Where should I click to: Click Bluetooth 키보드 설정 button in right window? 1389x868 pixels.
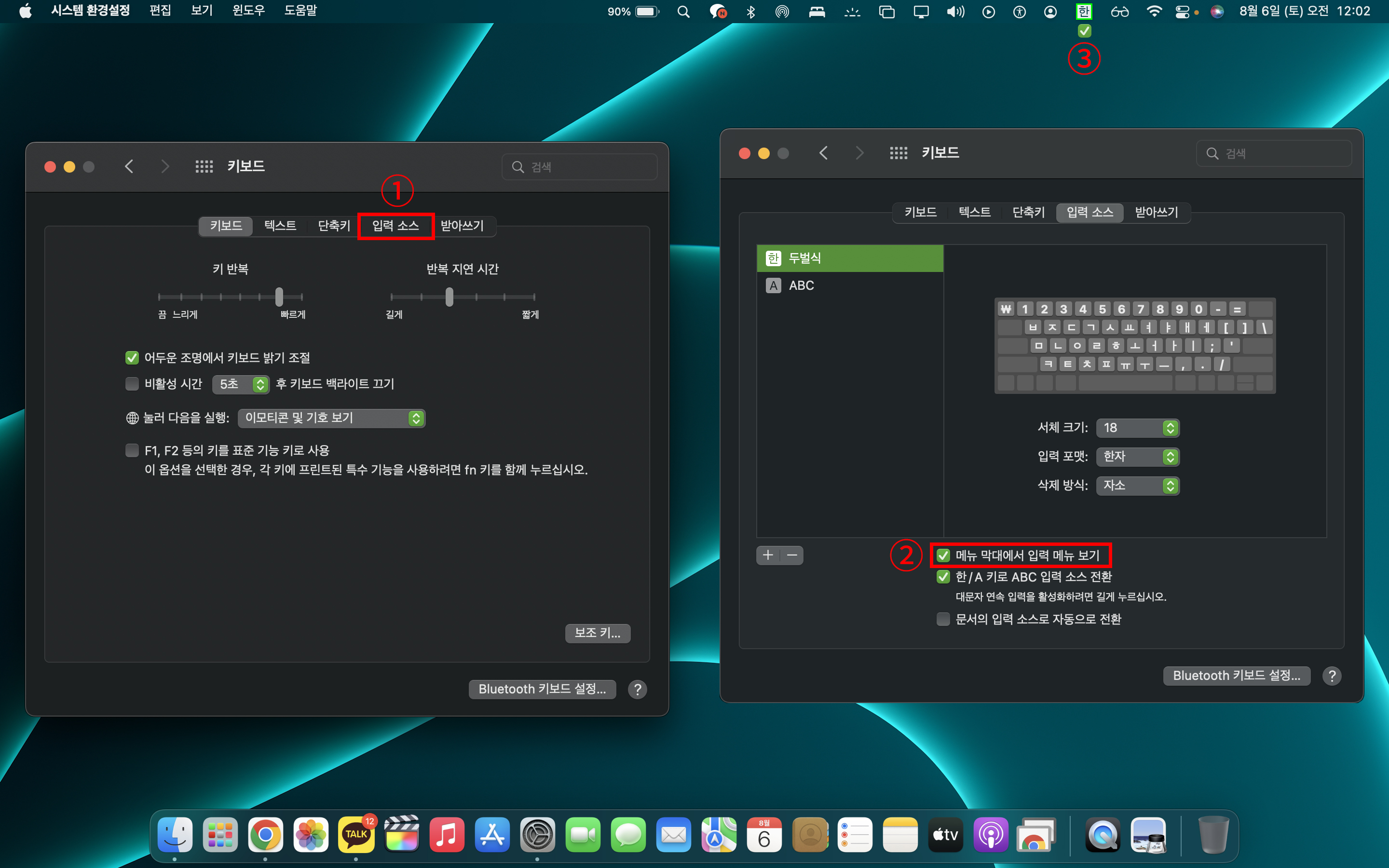click(x=1236, y=676)
